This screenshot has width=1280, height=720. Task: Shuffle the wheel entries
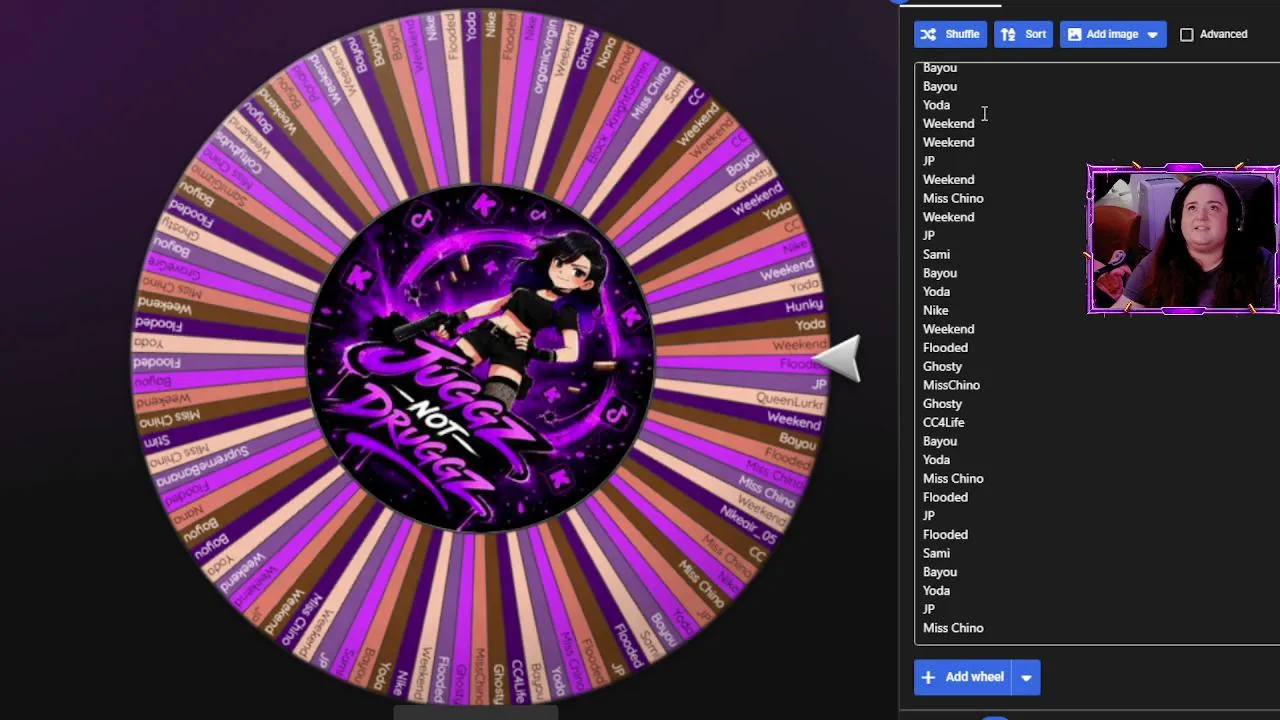pyautogui.click(x=950, y=34)
